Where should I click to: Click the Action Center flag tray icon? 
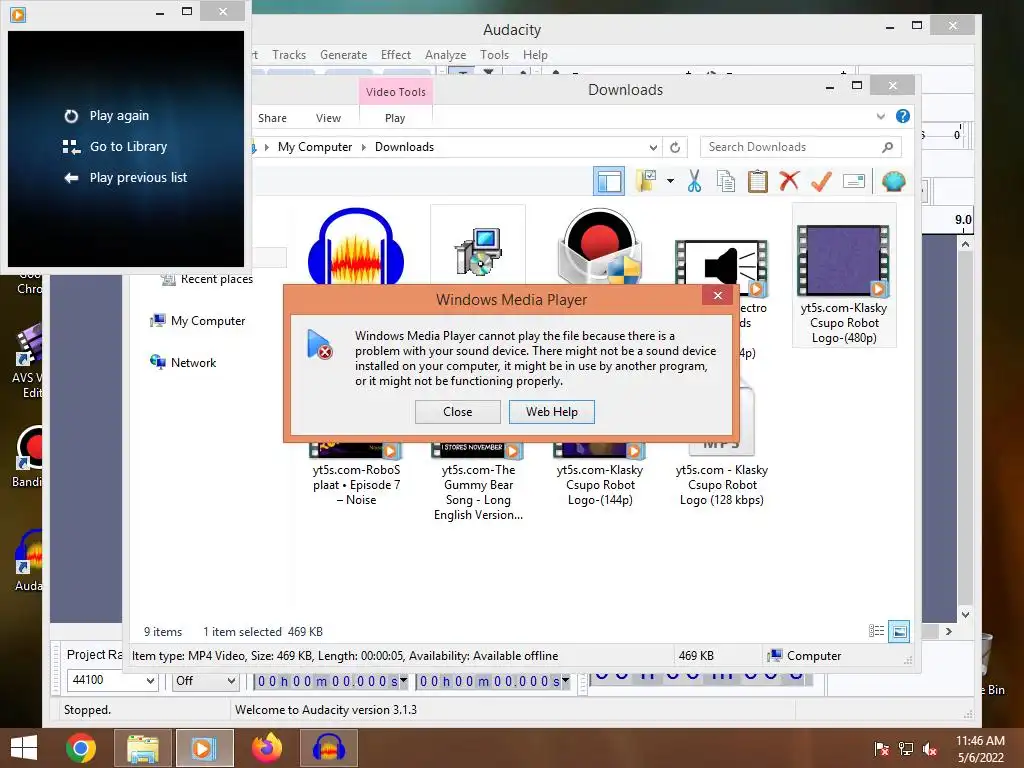click(x=881, y=749)
